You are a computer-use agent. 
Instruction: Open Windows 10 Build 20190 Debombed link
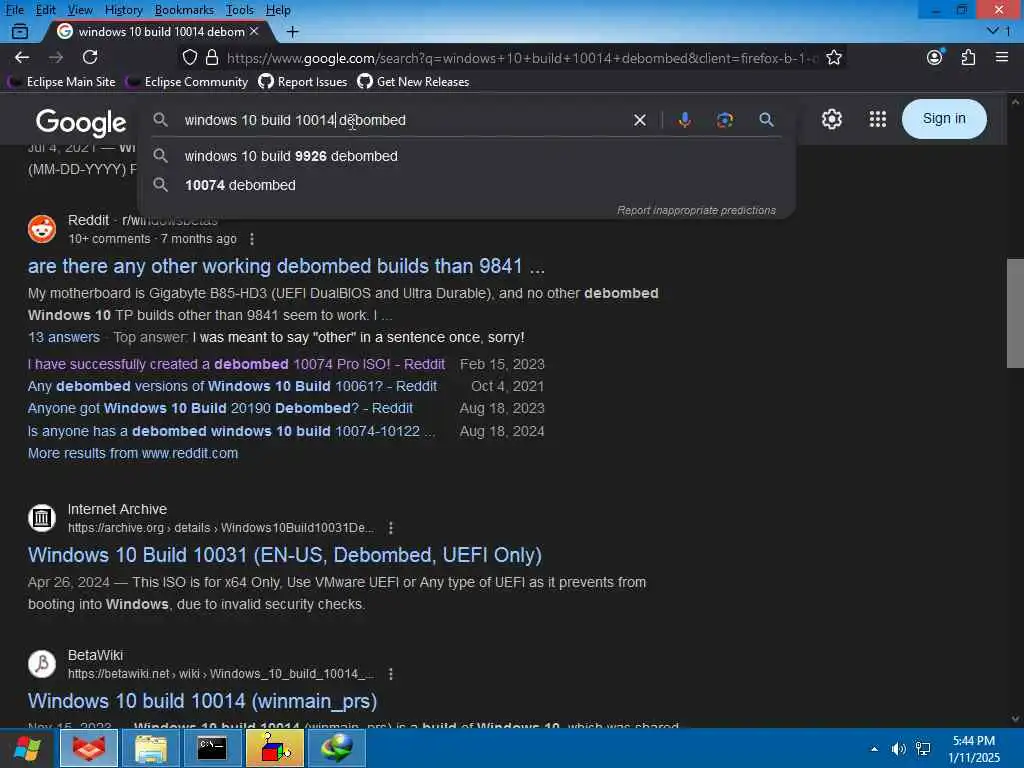point(220,408)
